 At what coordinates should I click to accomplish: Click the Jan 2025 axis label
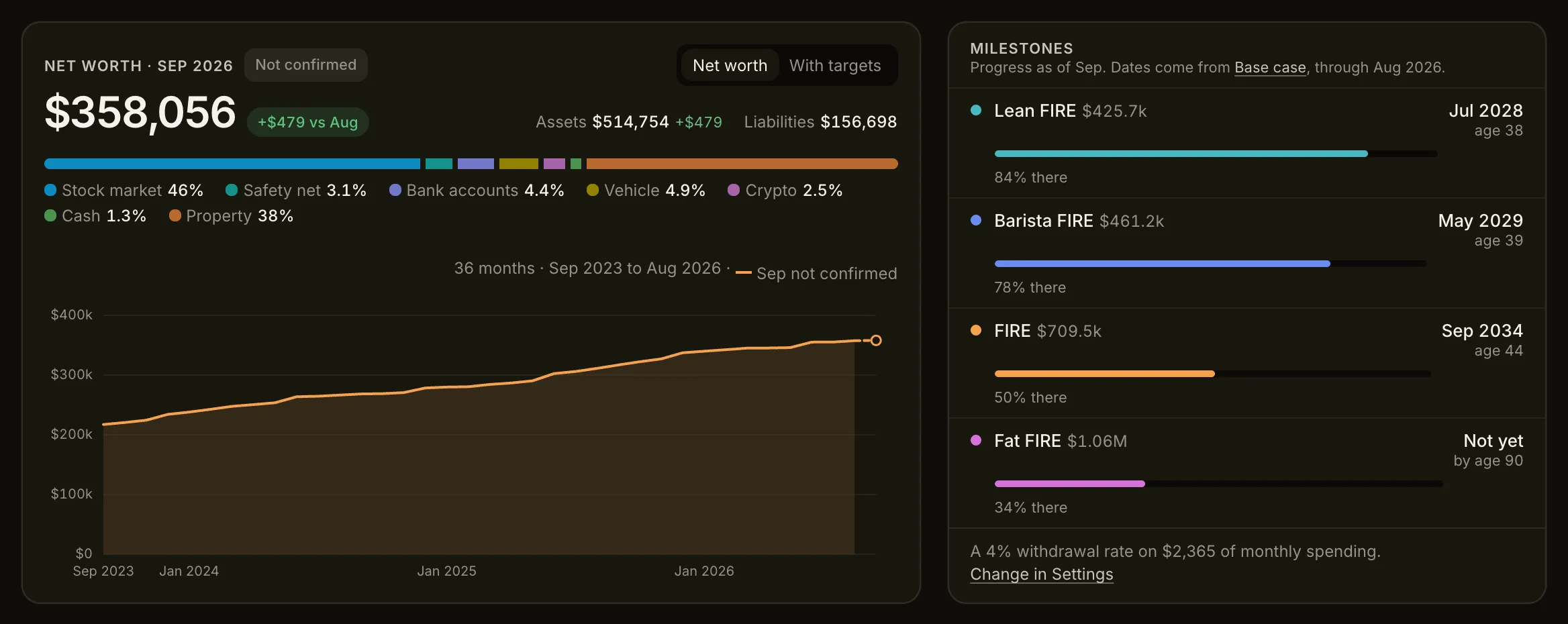(x=446, y=571)
